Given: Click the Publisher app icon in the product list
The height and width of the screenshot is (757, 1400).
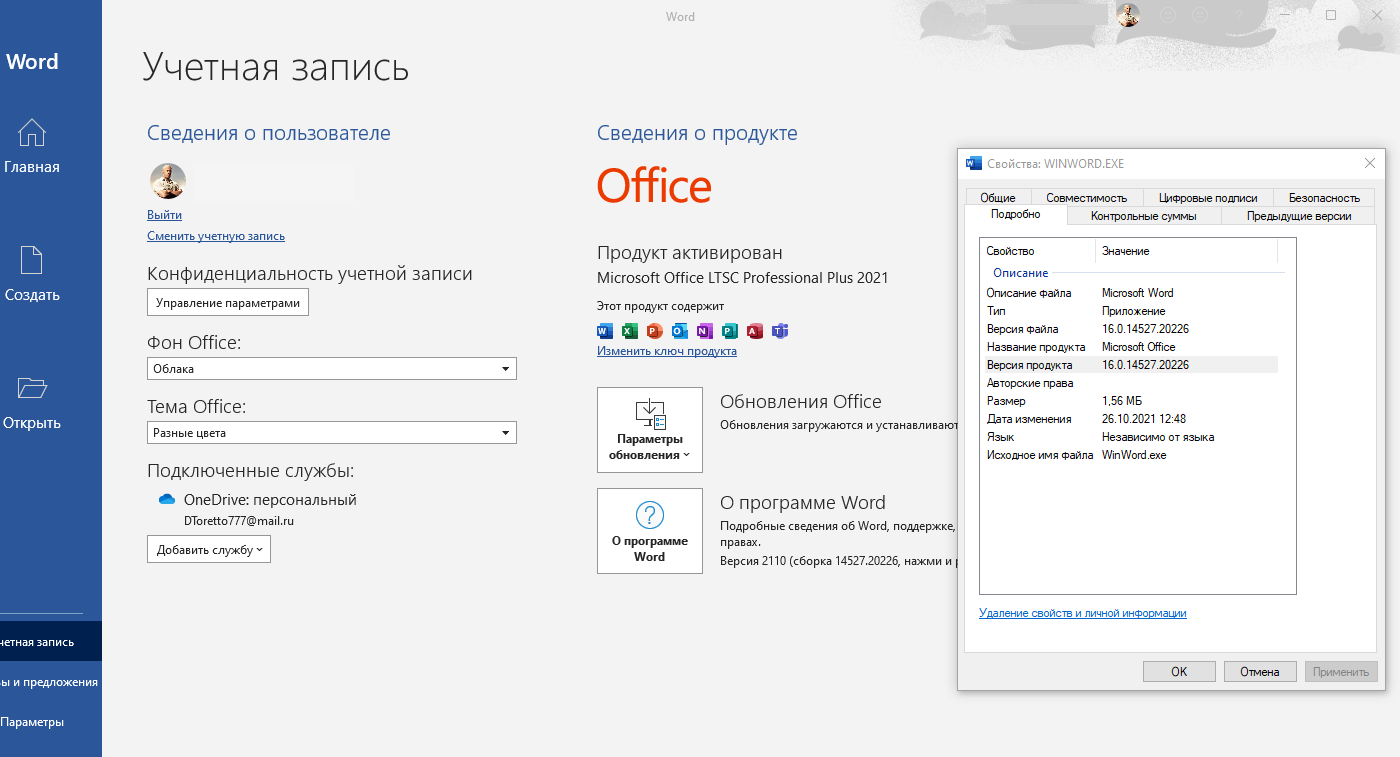Looking at the screenshot, I should point(730,331).
